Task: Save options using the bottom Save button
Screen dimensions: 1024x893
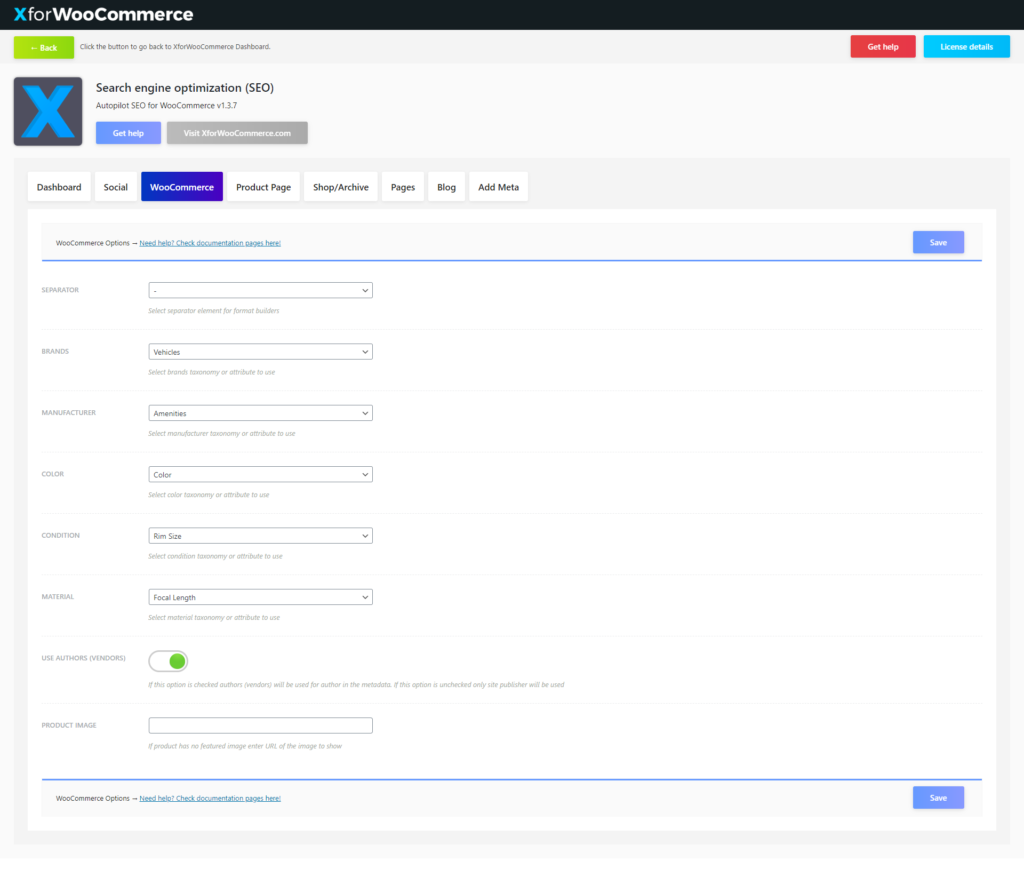Action: click(x=938, y=798)
